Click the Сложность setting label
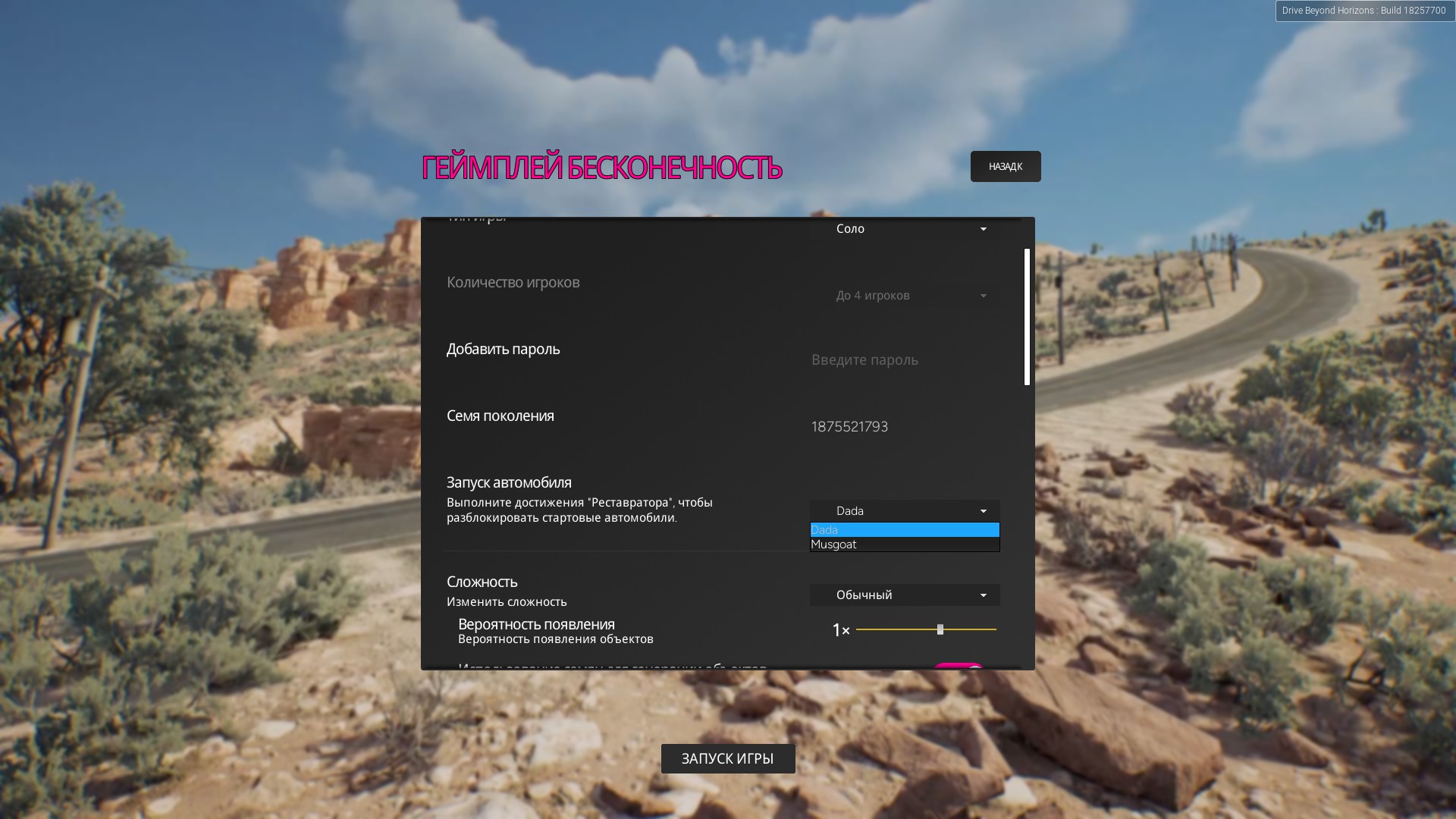 [x=482, y=582]
